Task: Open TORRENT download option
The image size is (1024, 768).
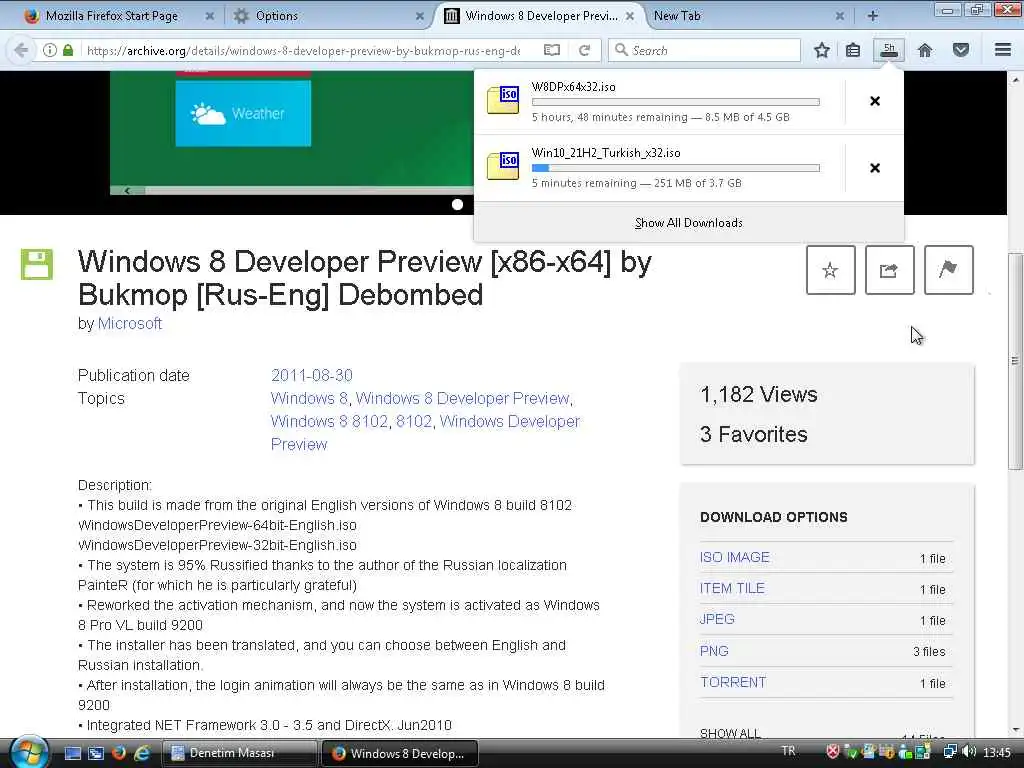Action: [x=733, y=682]
